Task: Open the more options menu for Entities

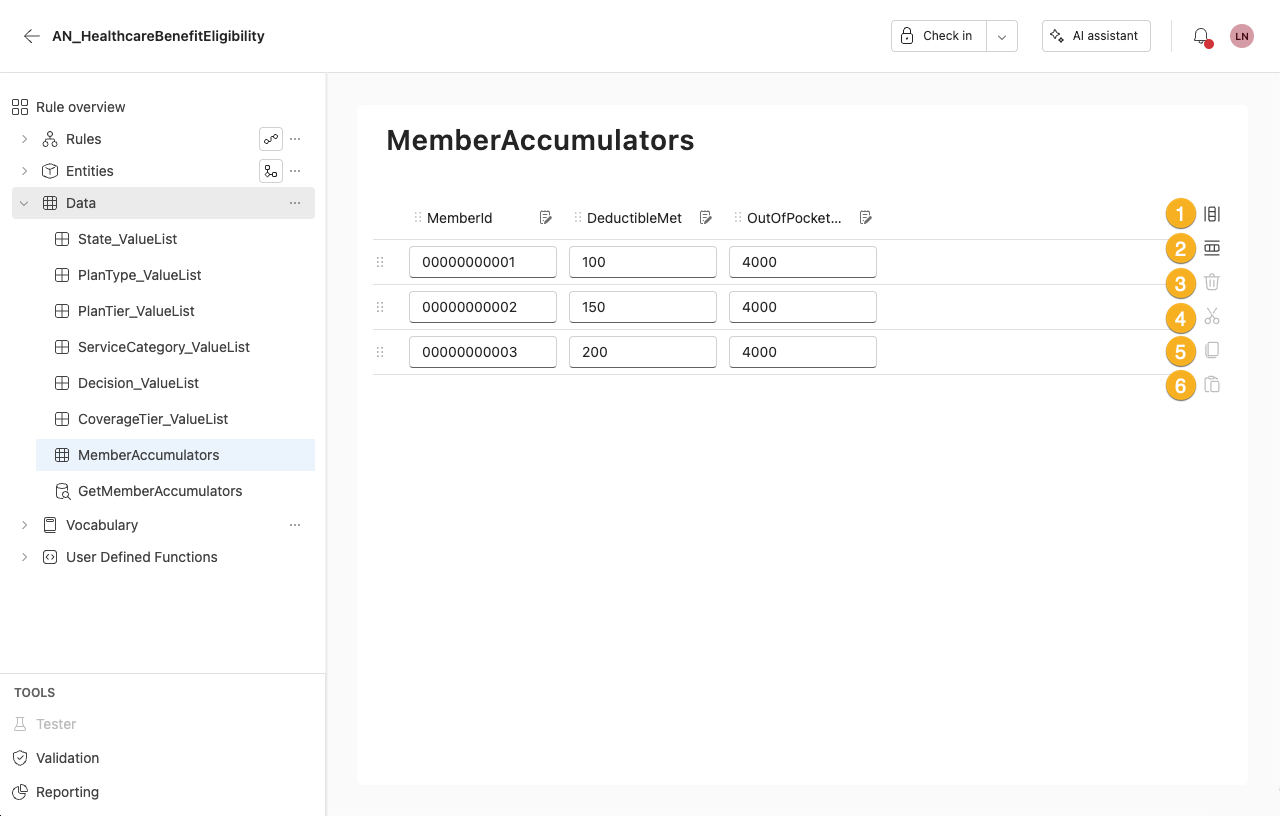Action: (295, 171)
